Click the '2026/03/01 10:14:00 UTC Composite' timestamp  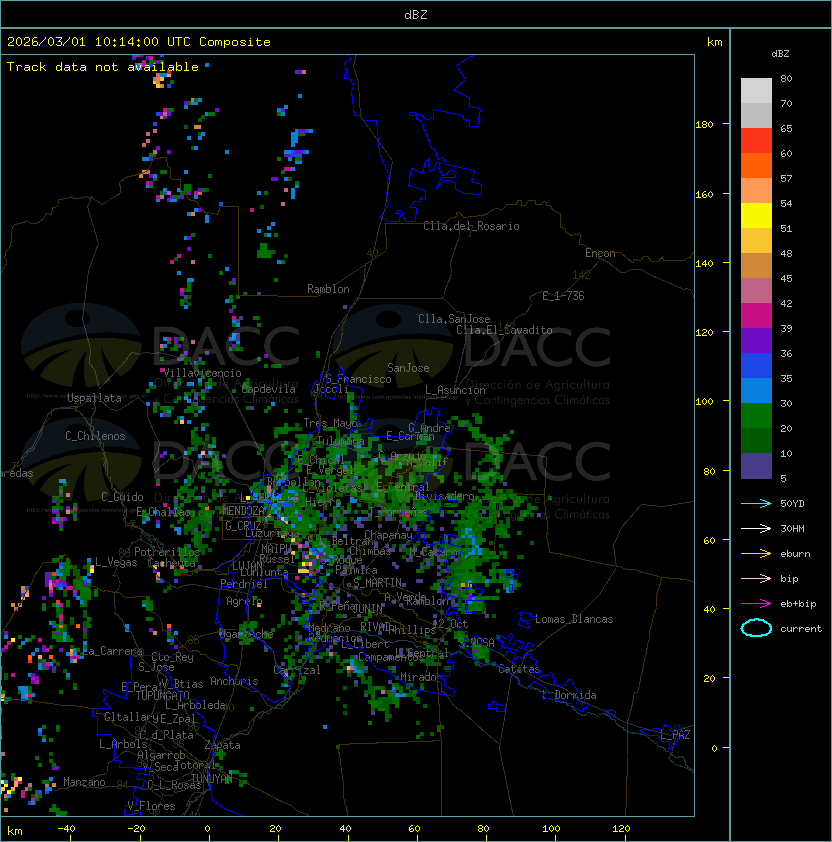(x=139, y=42)
